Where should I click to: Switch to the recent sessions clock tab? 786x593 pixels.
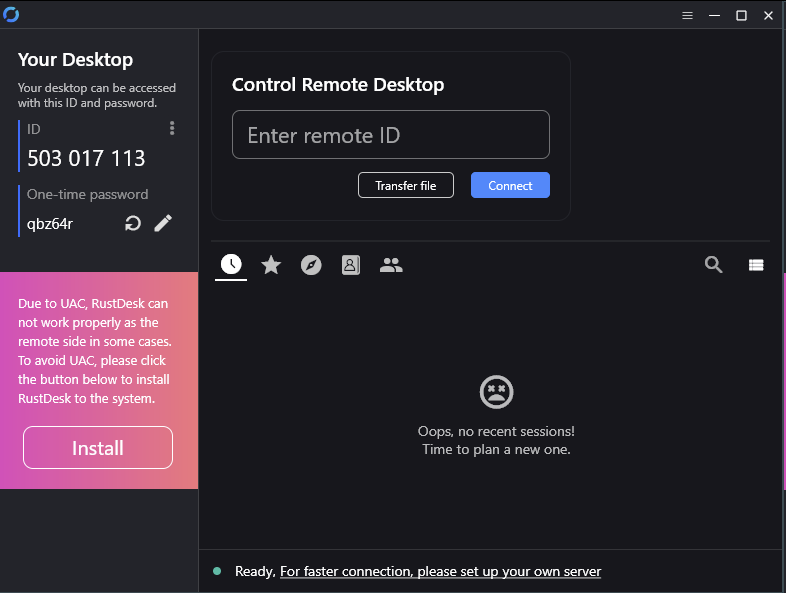[231, 265]
